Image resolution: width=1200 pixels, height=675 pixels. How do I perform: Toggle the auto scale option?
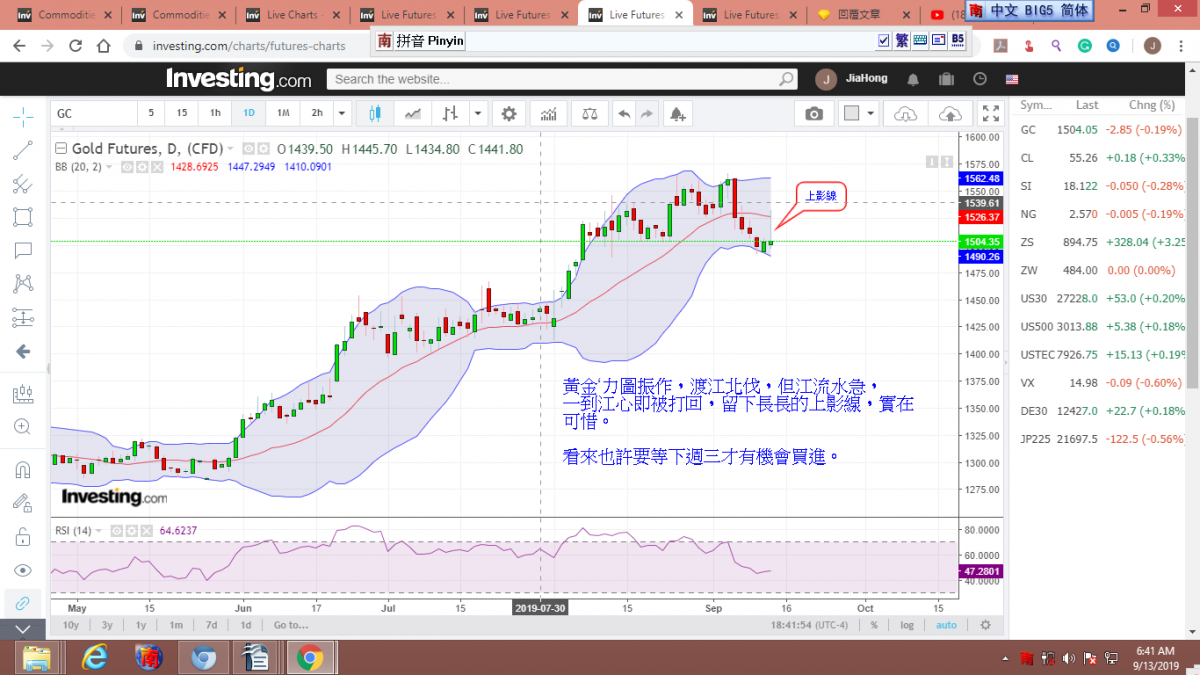pos(945,625)
